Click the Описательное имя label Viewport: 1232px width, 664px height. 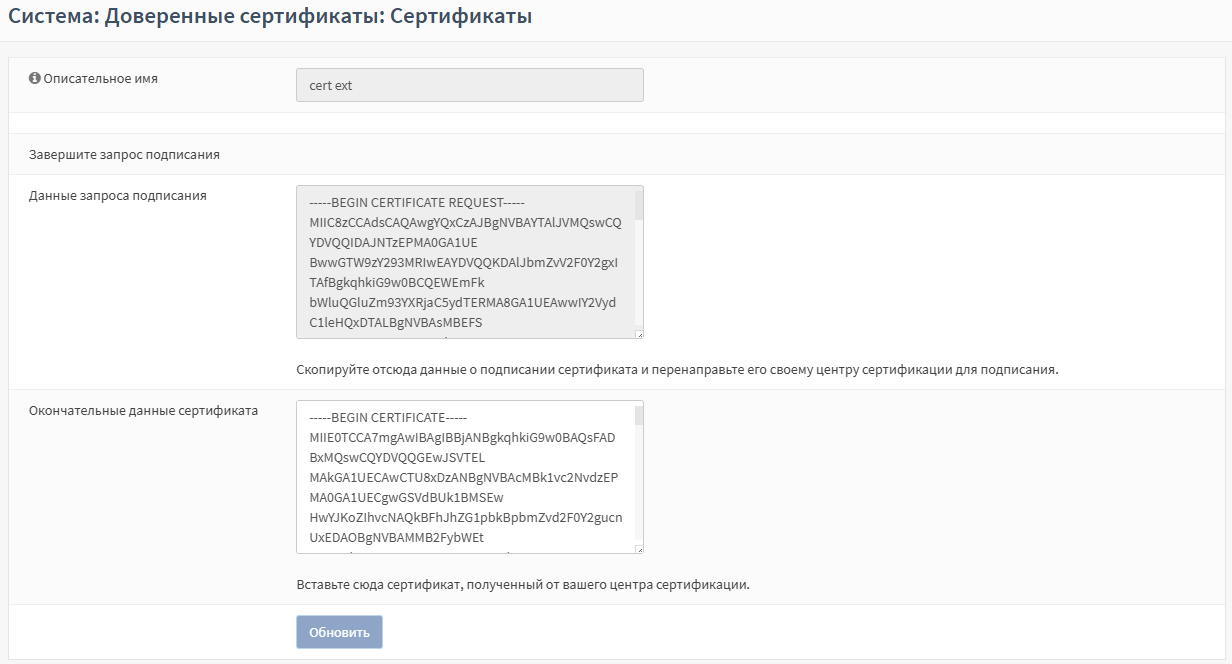point(100,78)
